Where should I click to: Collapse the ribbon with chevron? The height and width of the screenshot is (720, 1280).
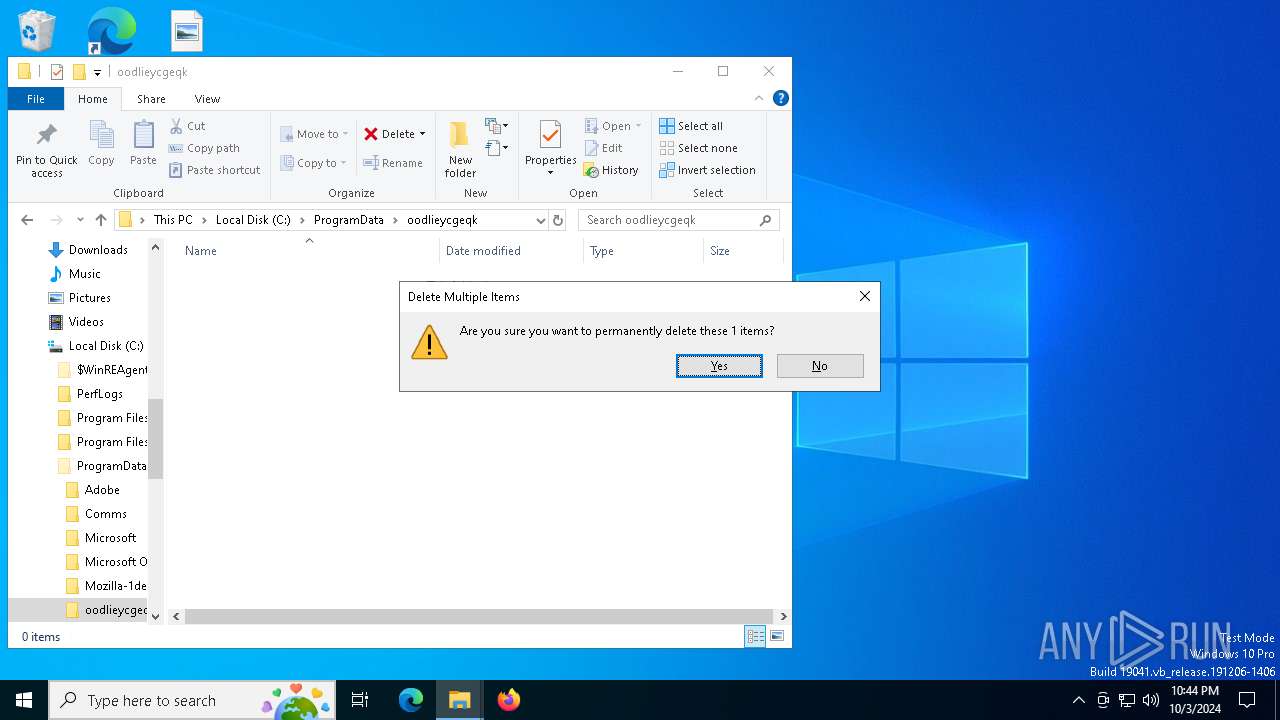(x=759, y=98)
